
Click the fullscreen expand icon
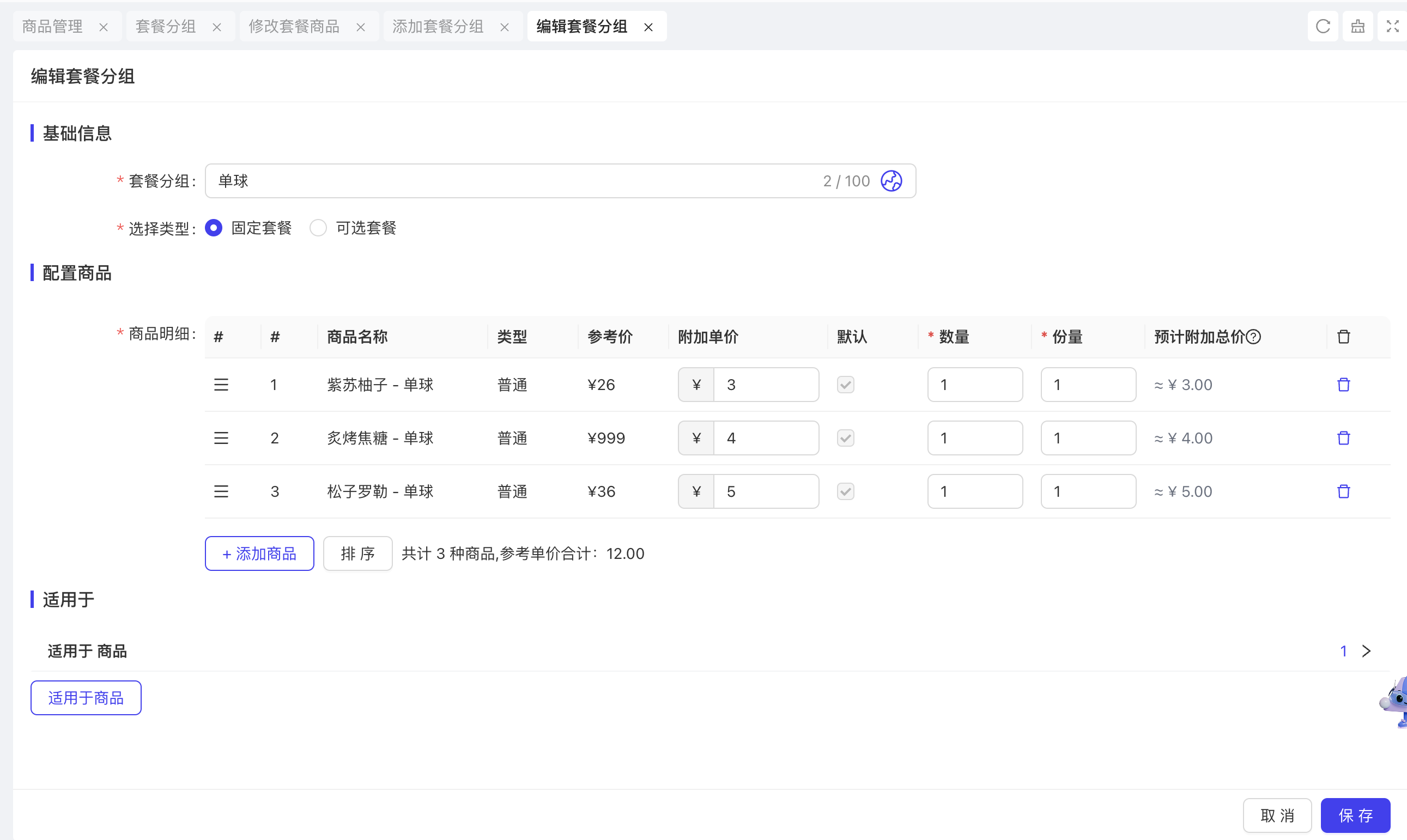[x=1392, y=27]
